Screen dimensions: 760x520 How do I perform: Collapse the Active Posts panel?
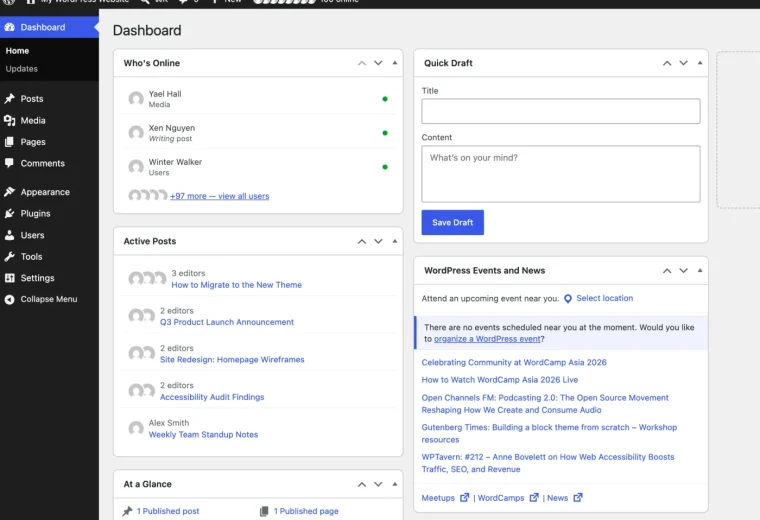click(x=395, y=241)
